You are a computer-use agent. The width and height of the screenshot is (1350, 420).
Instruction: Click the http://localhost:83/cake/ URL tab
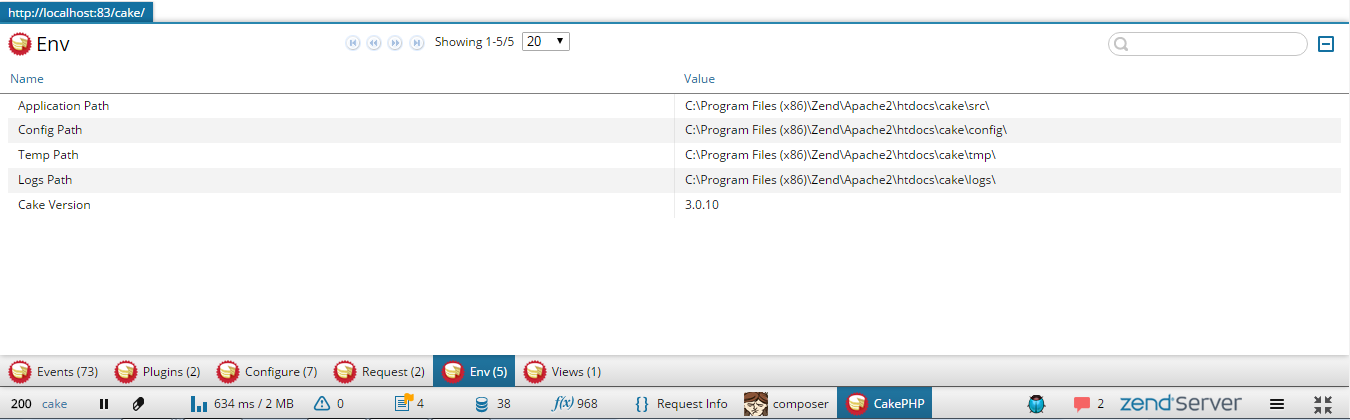tap(77, 11)
